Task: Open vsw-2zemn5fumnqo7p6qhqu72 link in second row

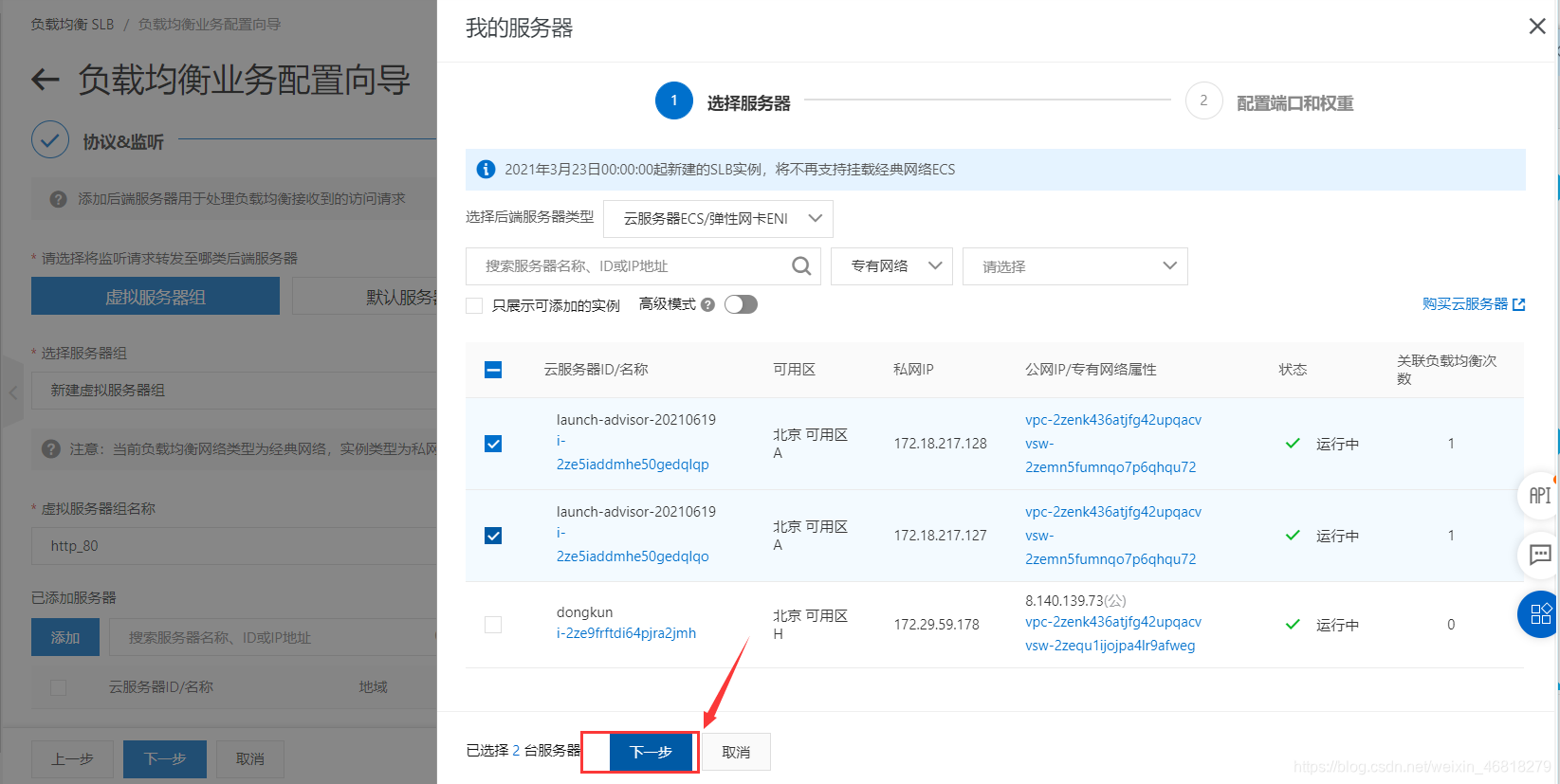Action: tap(1110, 548)
